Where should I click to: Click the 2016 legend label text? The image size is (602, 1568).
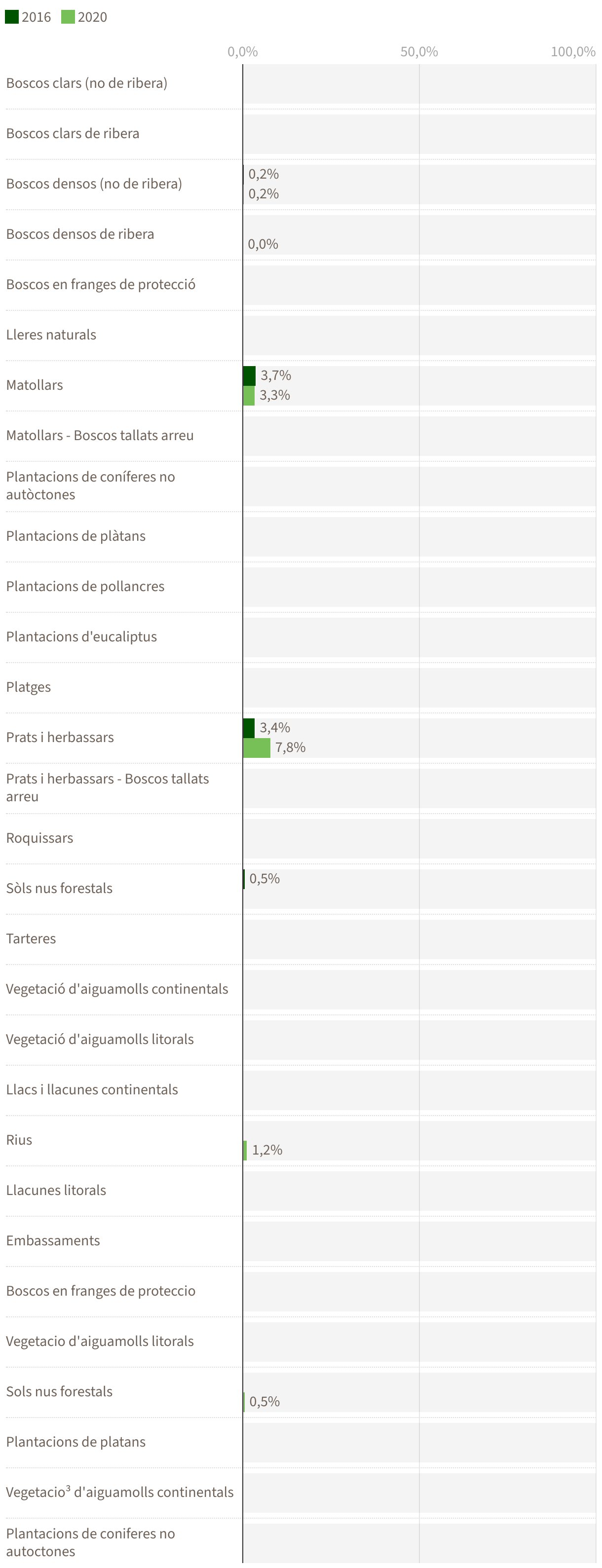pyautogui.click(x=36, y=17)
